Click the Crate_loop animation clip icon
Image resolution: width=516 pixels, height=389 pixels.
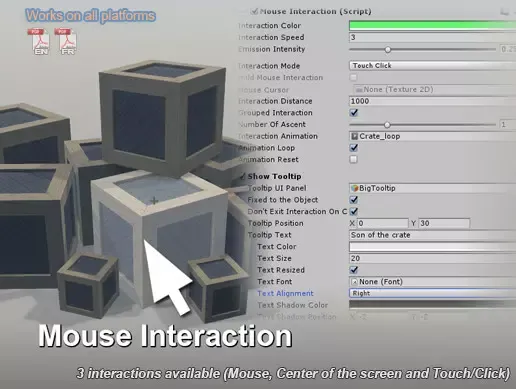tap(354, 136)
